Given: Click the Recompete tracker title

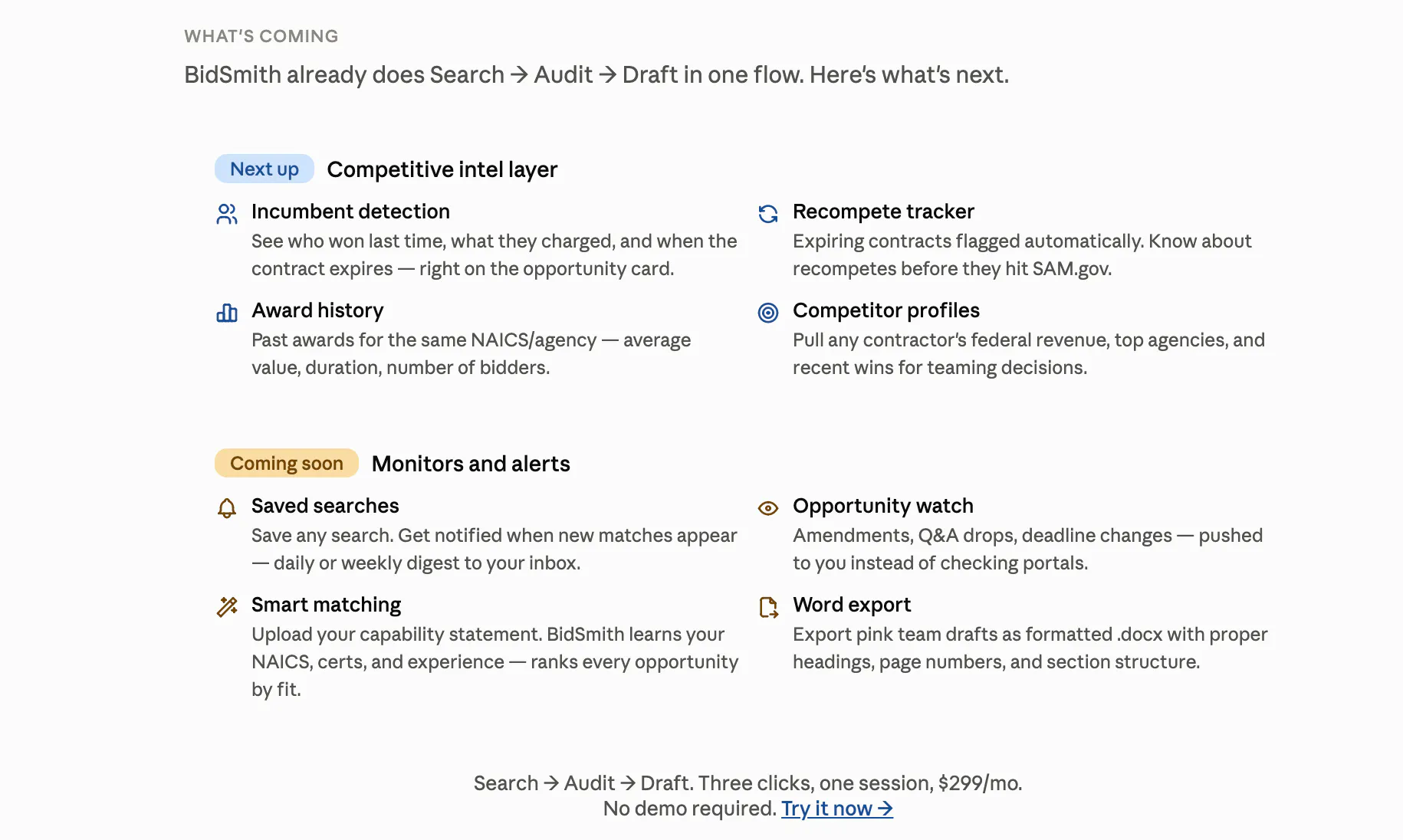Looking at the screenshot, I should click(x=883, y=212).
